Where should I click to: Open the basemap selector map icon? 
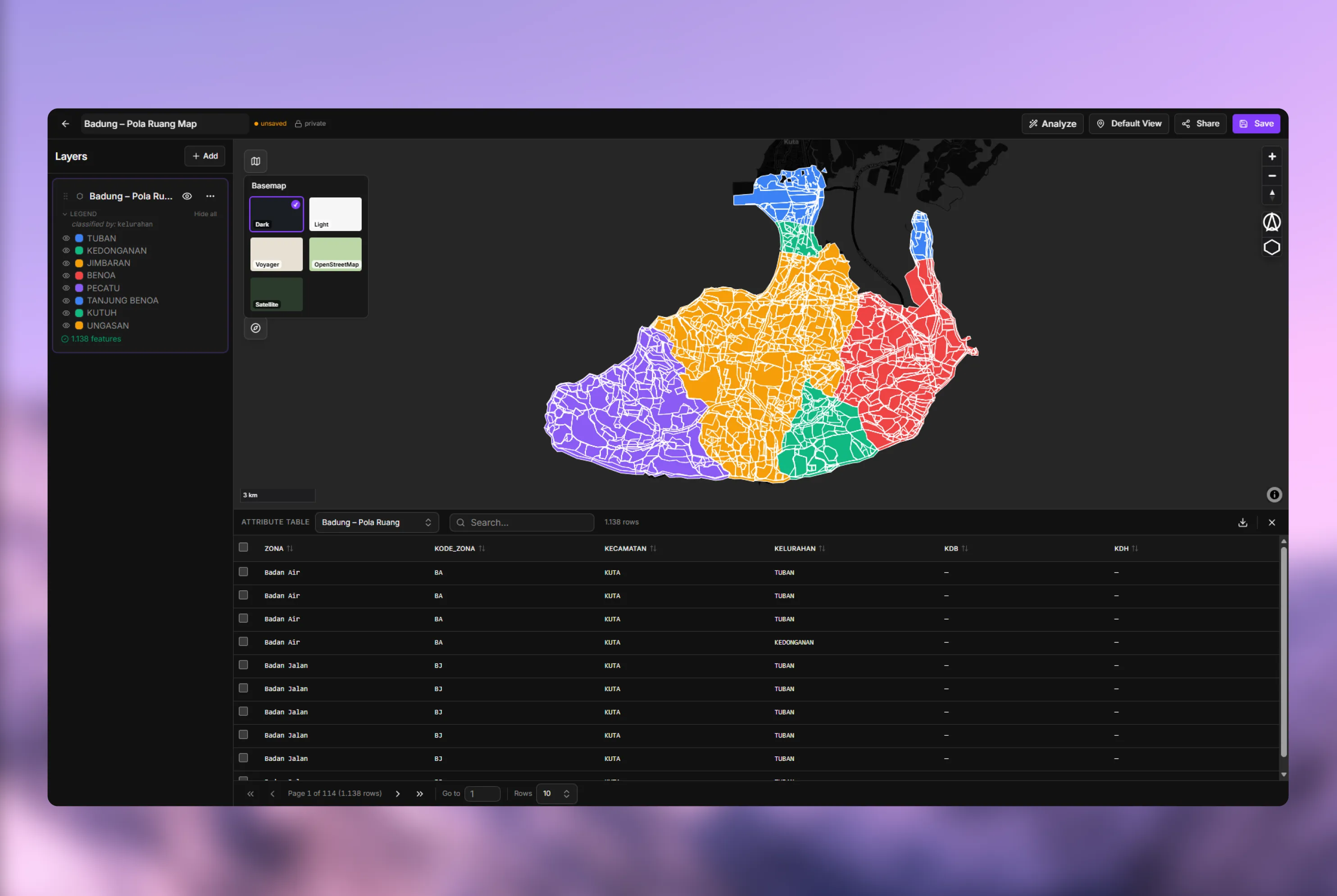(x=255, y=161)
